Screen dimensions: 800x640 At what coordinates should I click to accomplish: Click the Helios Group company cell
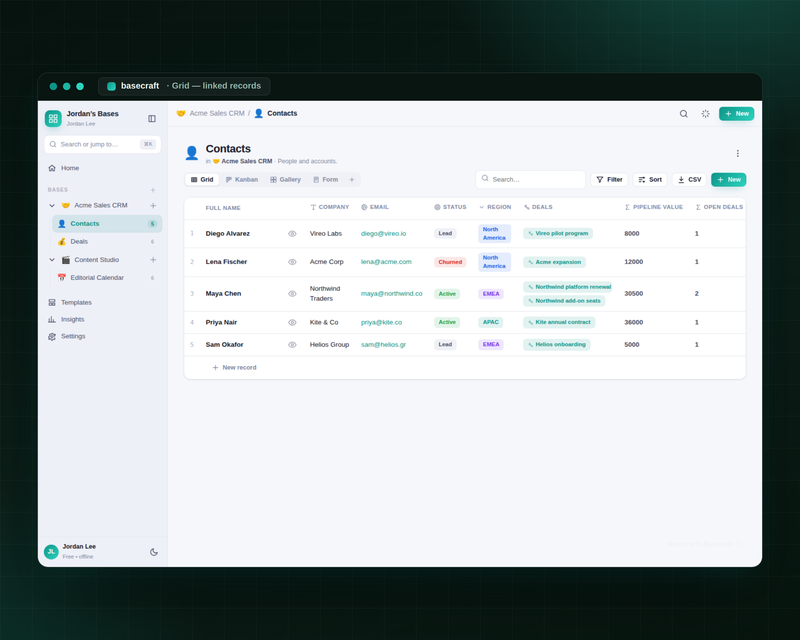click(330, 345)
